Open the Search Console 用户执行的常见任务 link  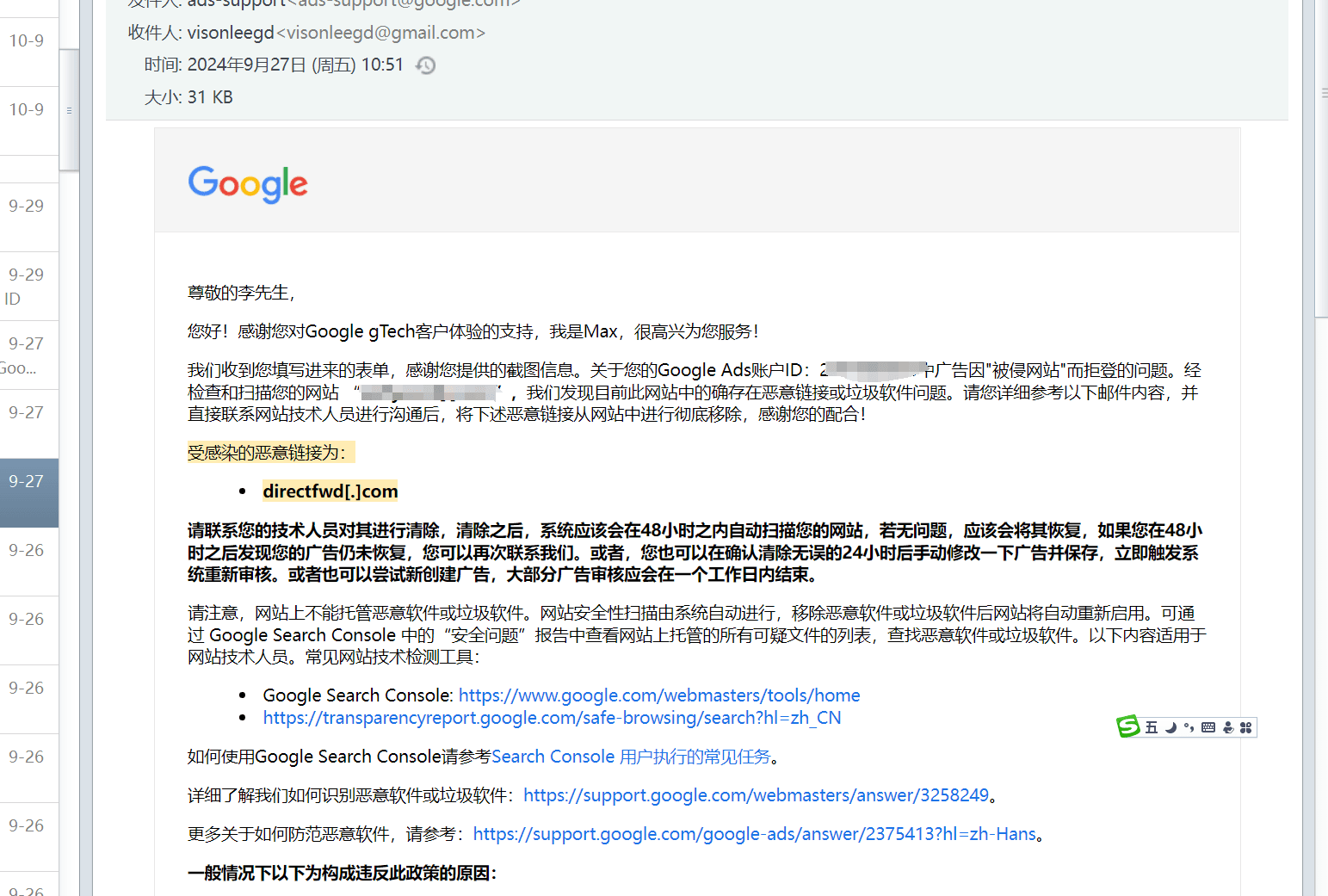click(631, 757)
